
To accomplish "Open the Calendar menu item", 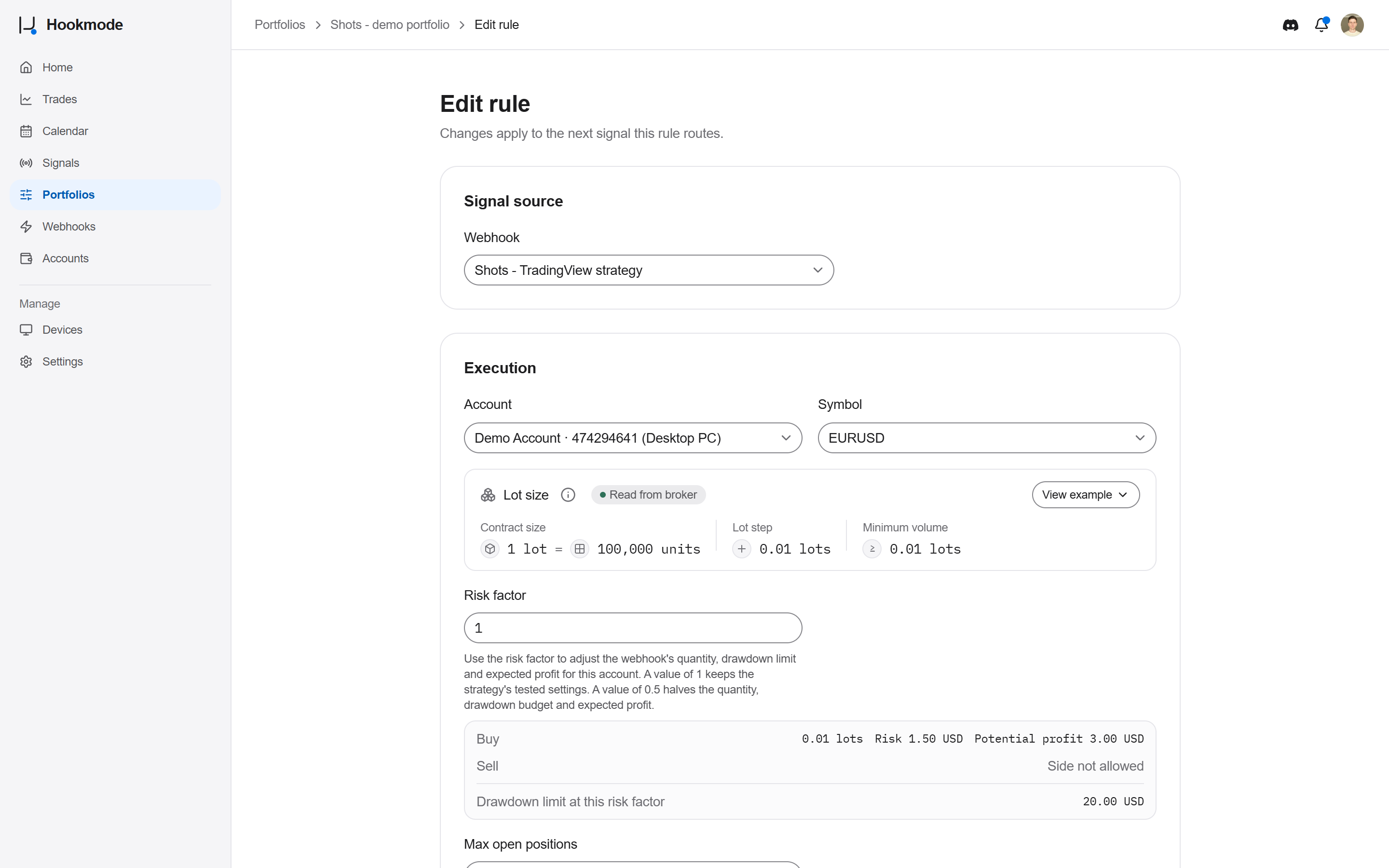I will (x=115, y=131).
